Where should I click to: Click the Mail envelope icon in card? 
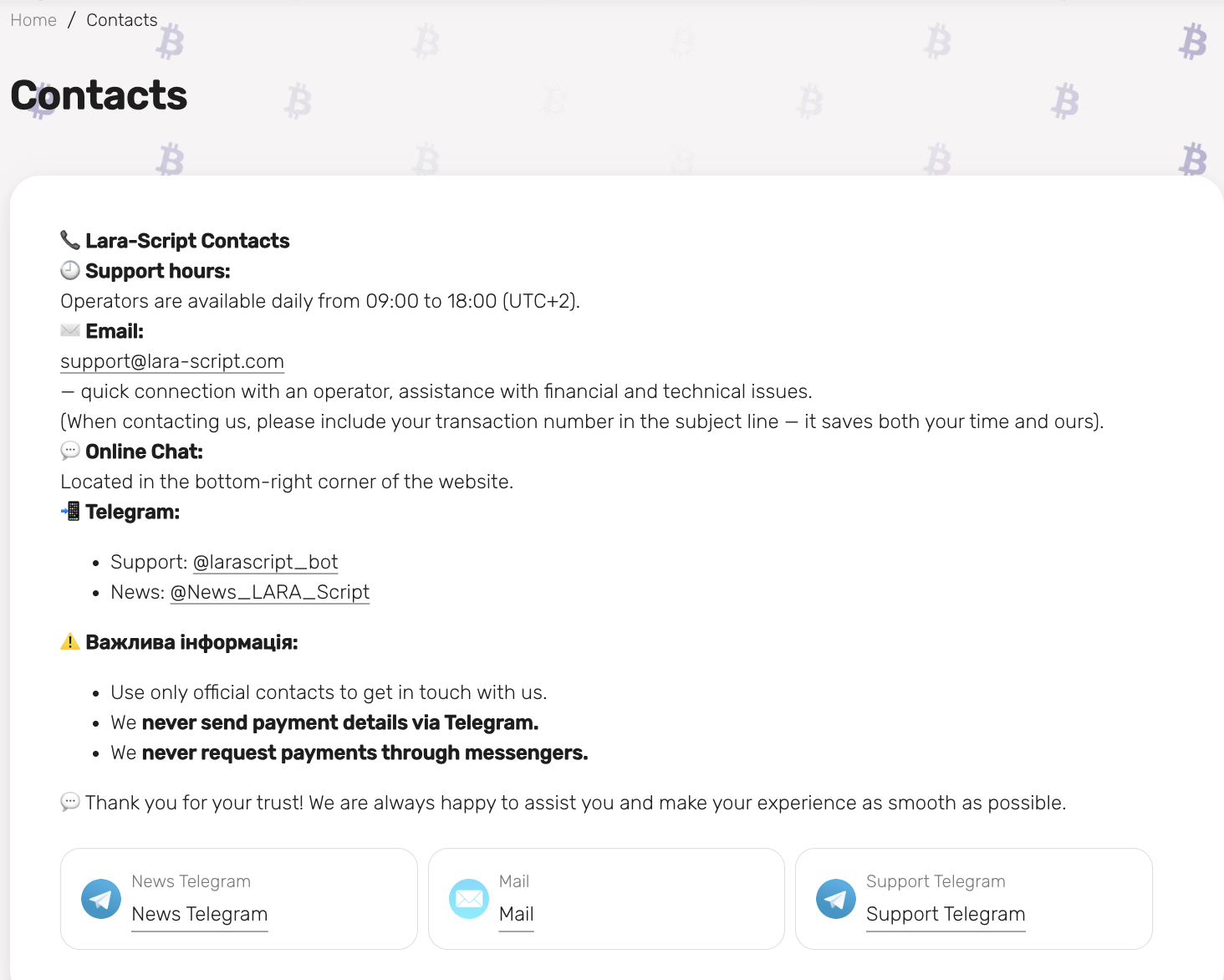click(x=469, y=899)
